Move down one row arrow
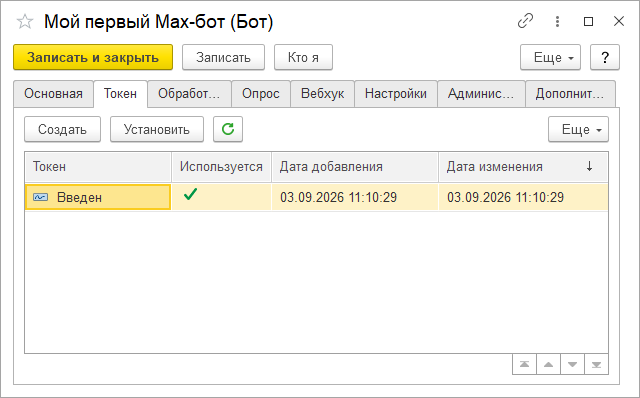Screen dimensions: 640x398 click(x=572, y=365)
